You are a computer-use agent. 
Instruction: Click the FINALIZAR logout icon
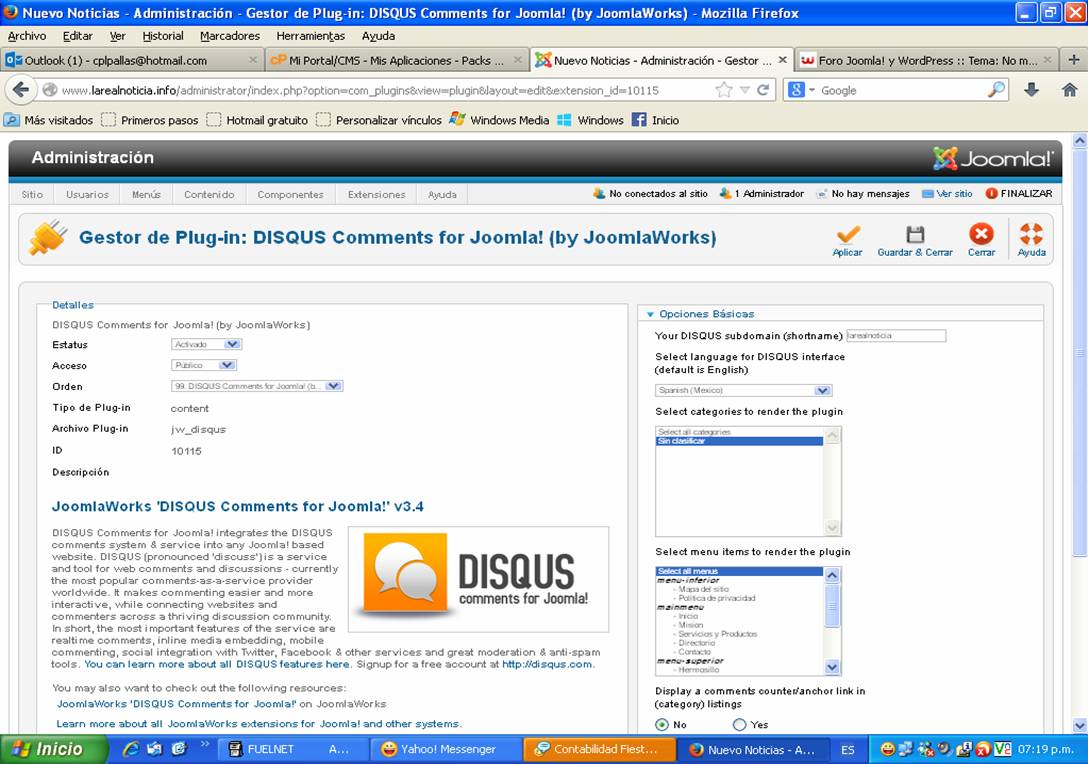coord(992,194)
